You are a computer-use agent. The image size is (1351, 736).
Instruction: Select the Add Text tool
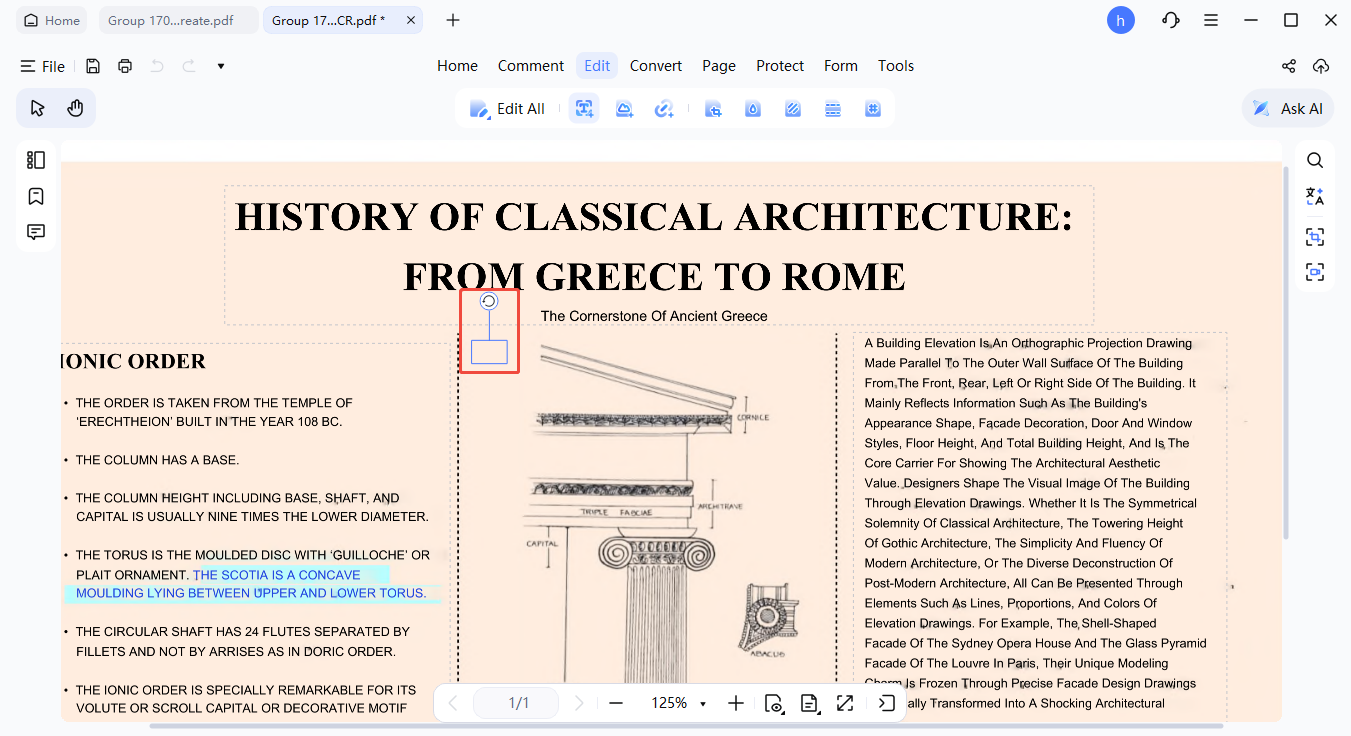click(583, 108)
